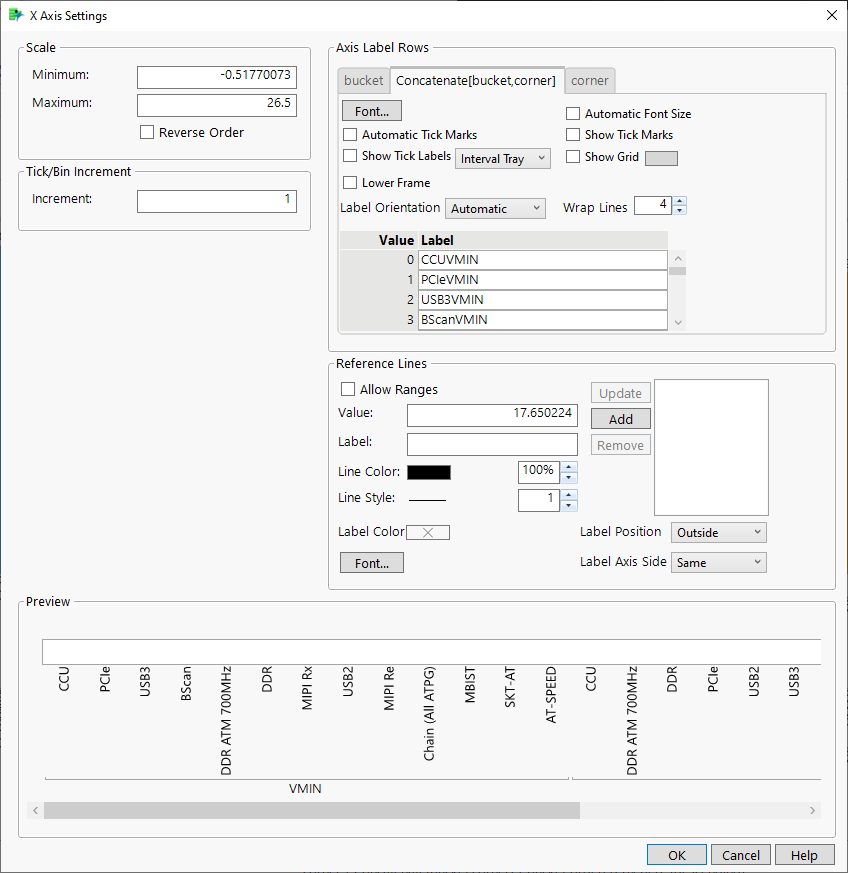Click the JMP icon in title bar
This screenshot has width=848, height=873.
(x=15, y=15)
